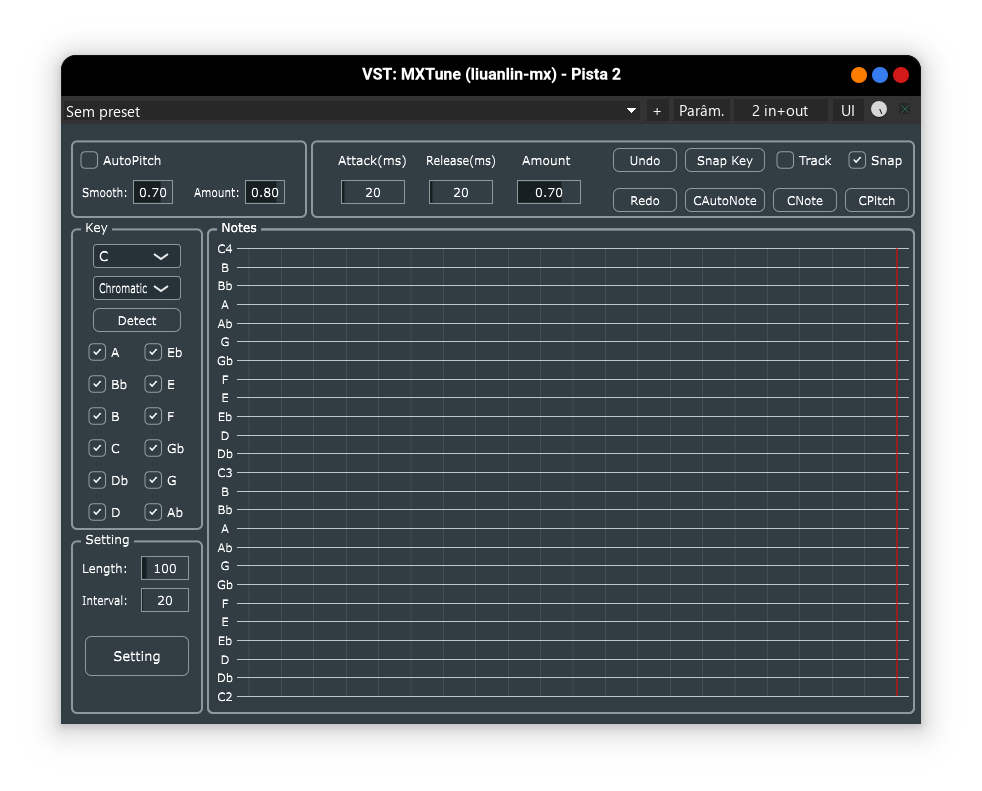Viewport: 982px width, 791px height.
Task: Click the Detect button
Action: pos(137,320)
